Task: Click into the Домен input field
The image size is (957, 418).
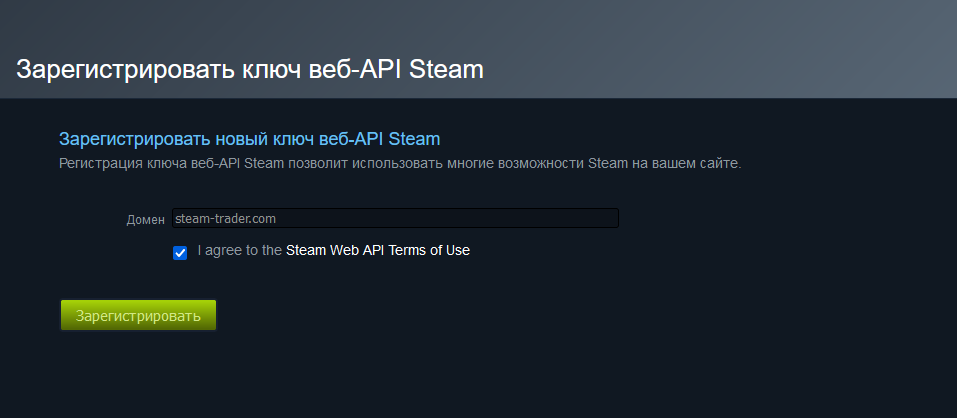Action: tap(395, 218)
